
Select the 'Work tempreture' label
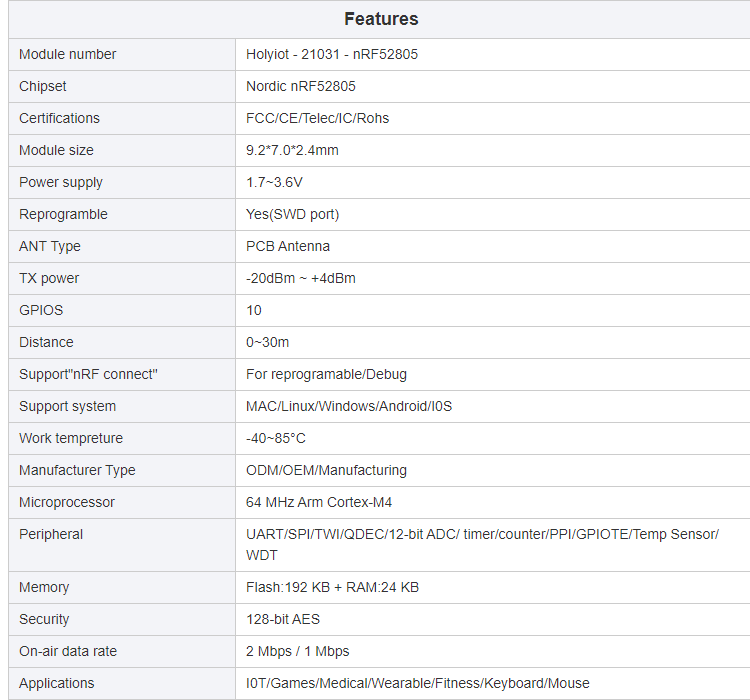[x=71, y=438]
